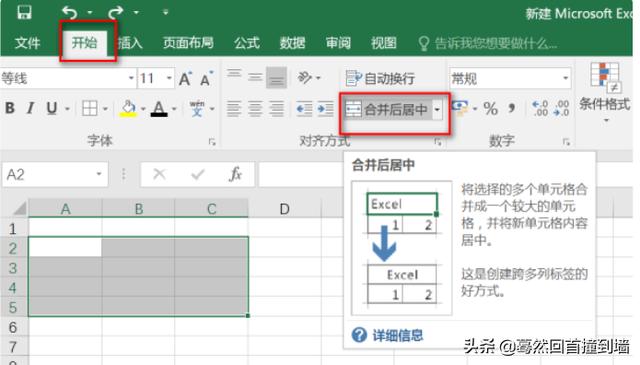
Task: Open 合并后居中 dropdown arrow
Action: [437, 109]
